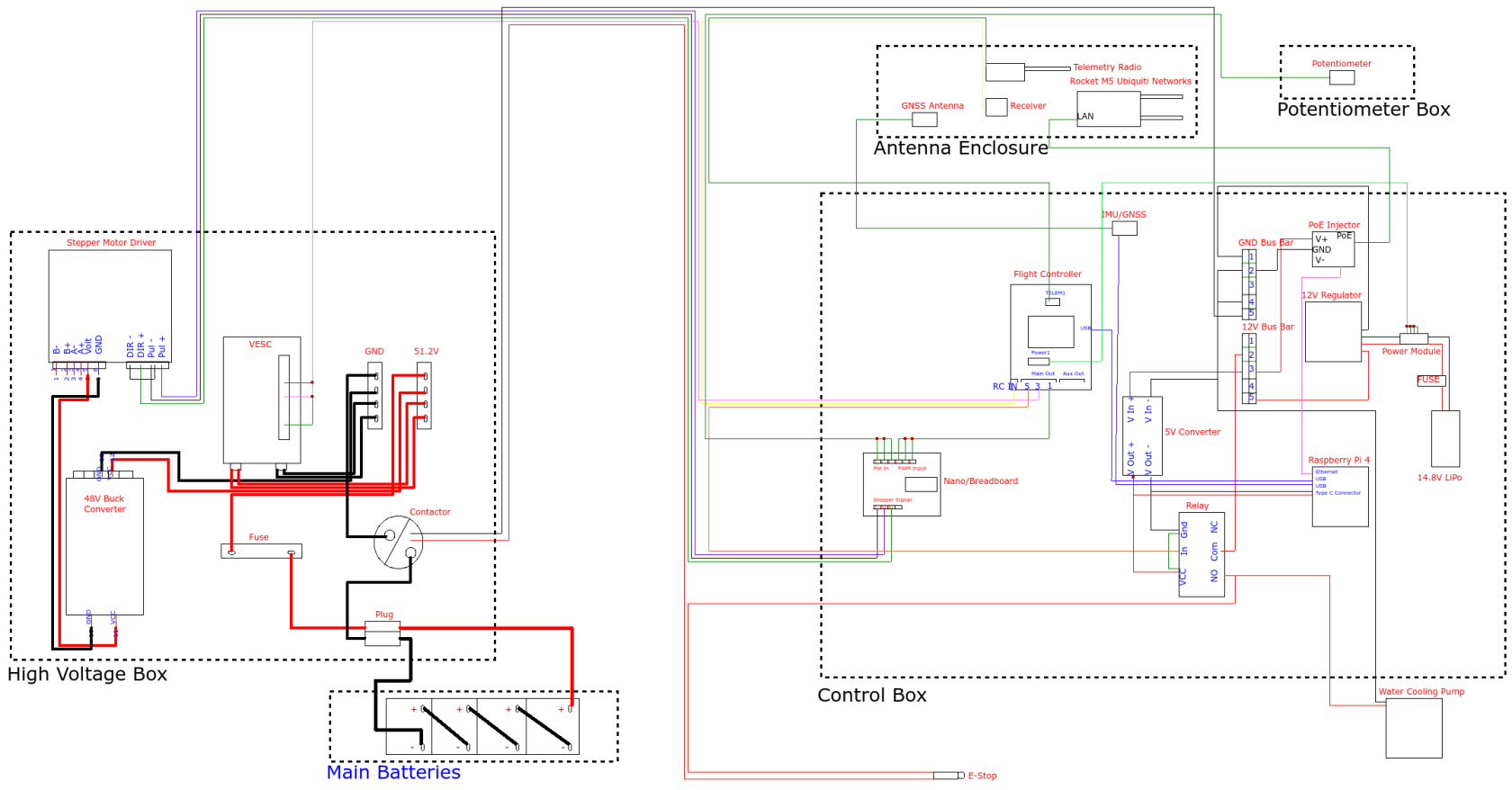Click the Nano/Breadboard component
Screen dimensions: 1512x790
(x=902, y=484)
